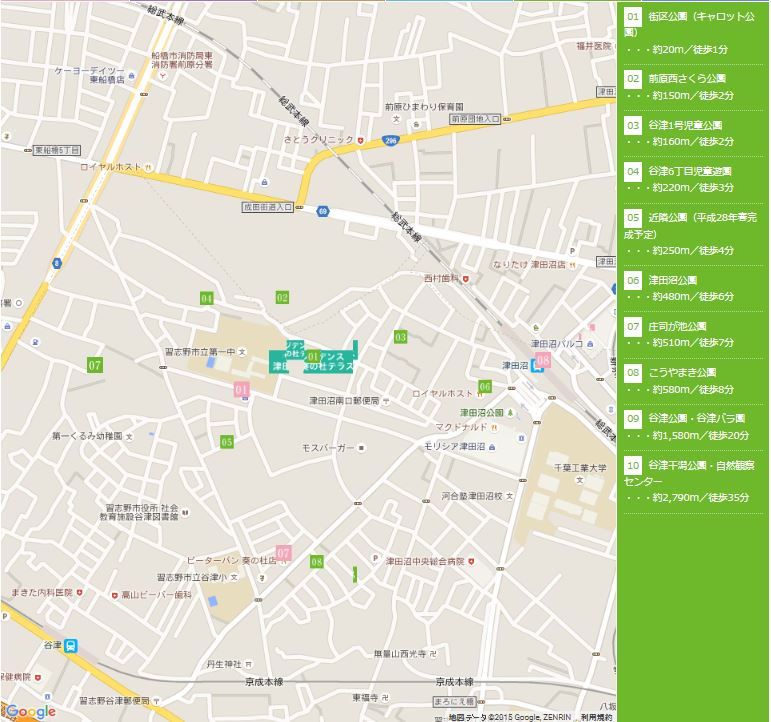Click the 谷津 train station icon
The image size is (771, 722).
pos(70,646)
